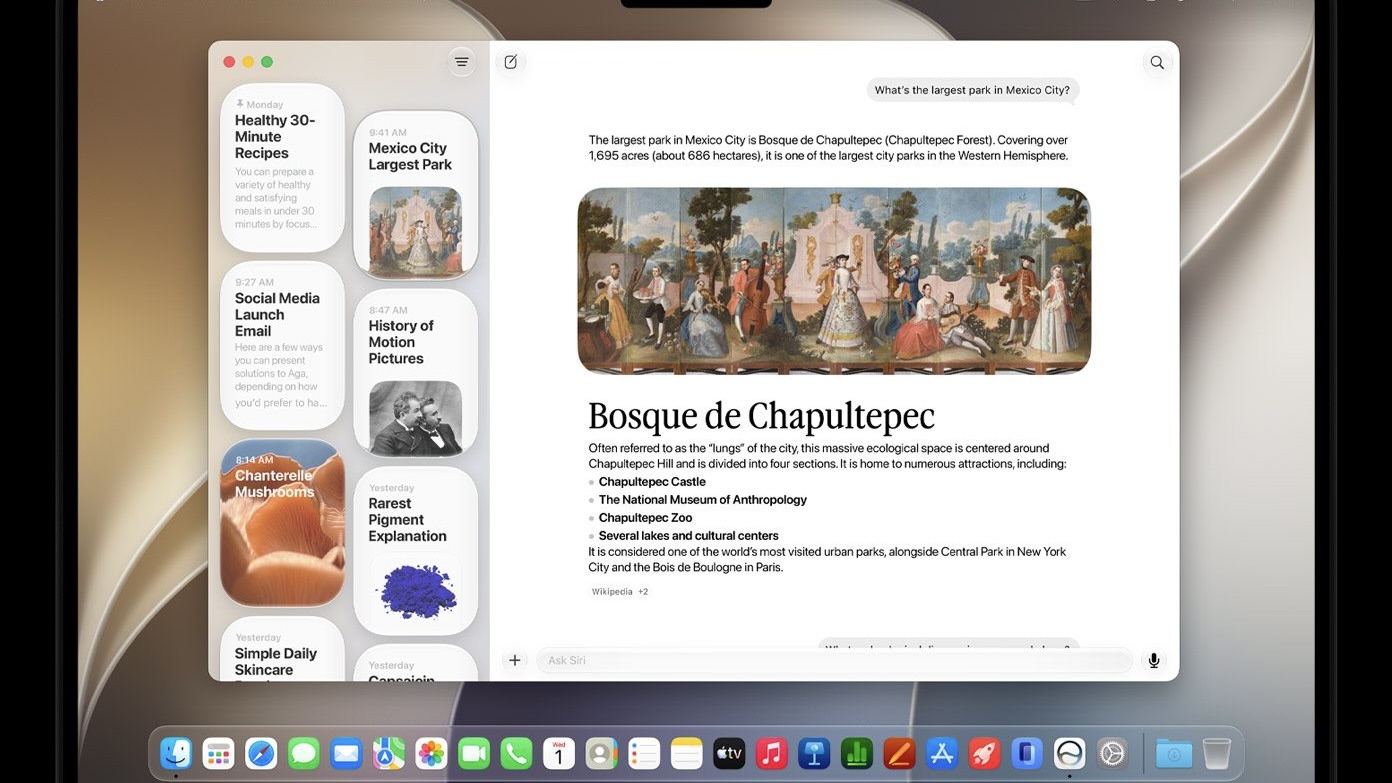The image size is (1392, 783).
Task: Open System Settings from the dock
Action: (x=1112, y=753)
